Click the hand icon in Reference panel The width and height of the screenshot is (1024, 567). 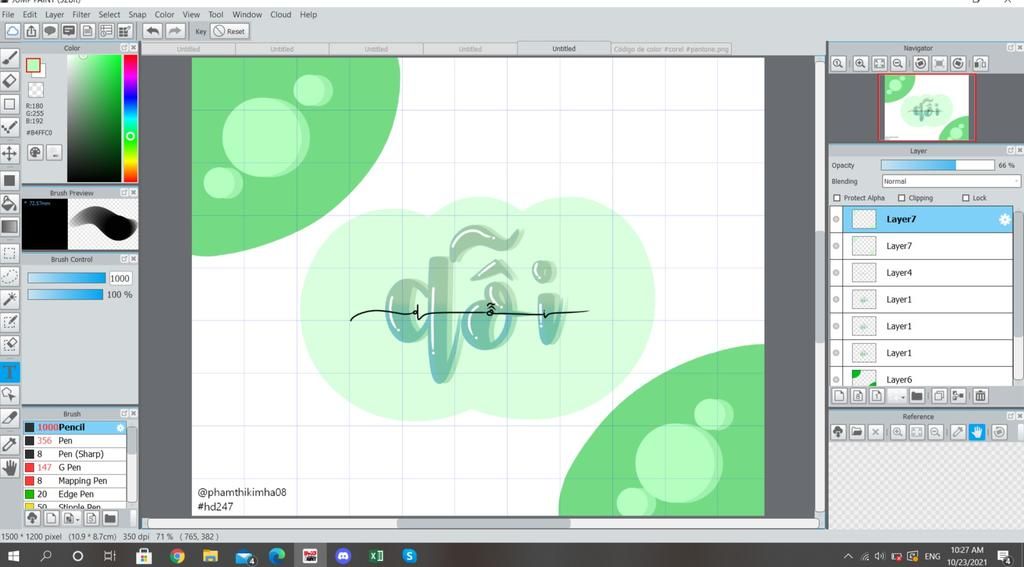click(x=977, y=432)
